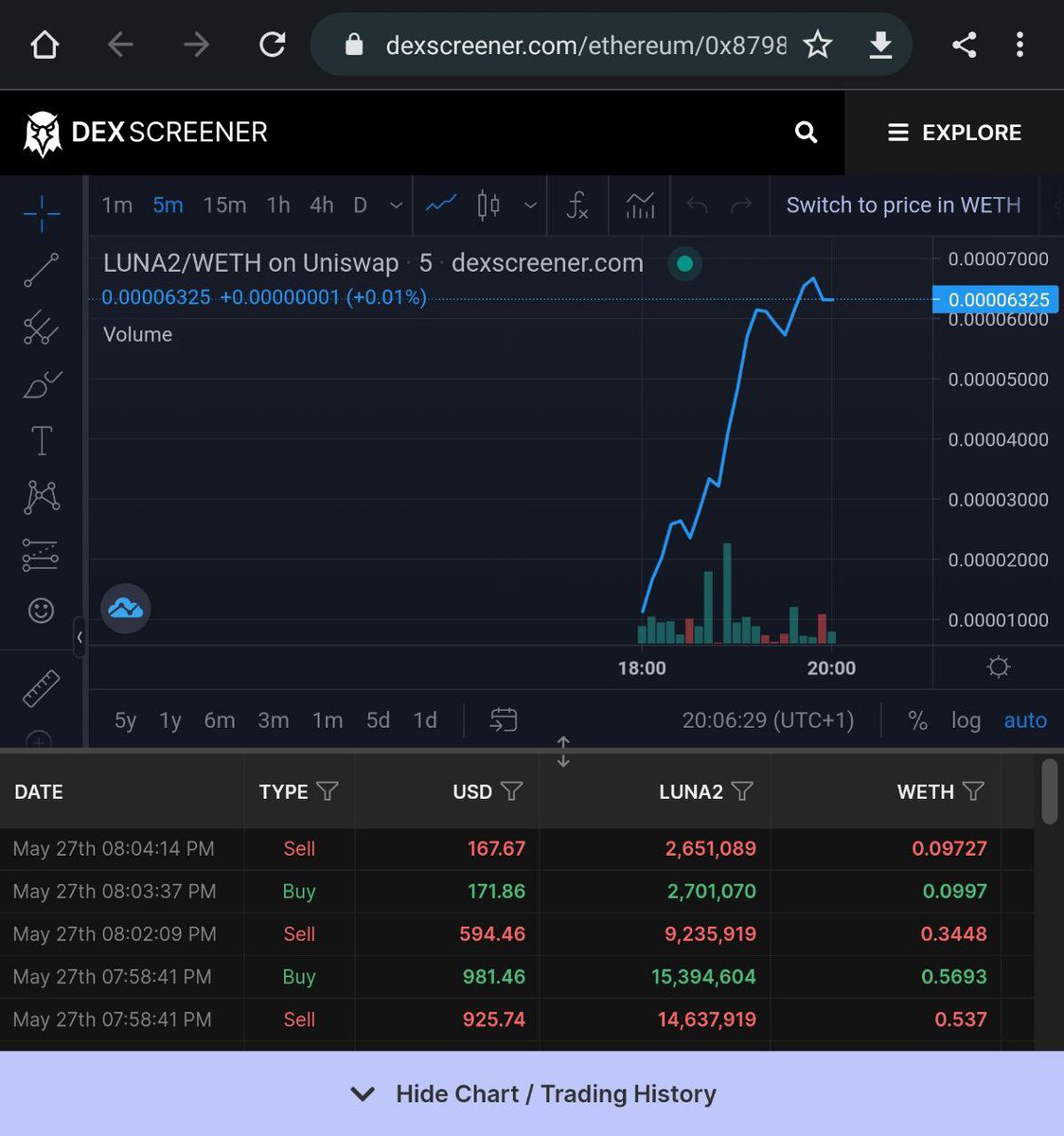Viewport: 1064px width, 1136px height.
Task: Toggle the log scale option
Action: 966,720
